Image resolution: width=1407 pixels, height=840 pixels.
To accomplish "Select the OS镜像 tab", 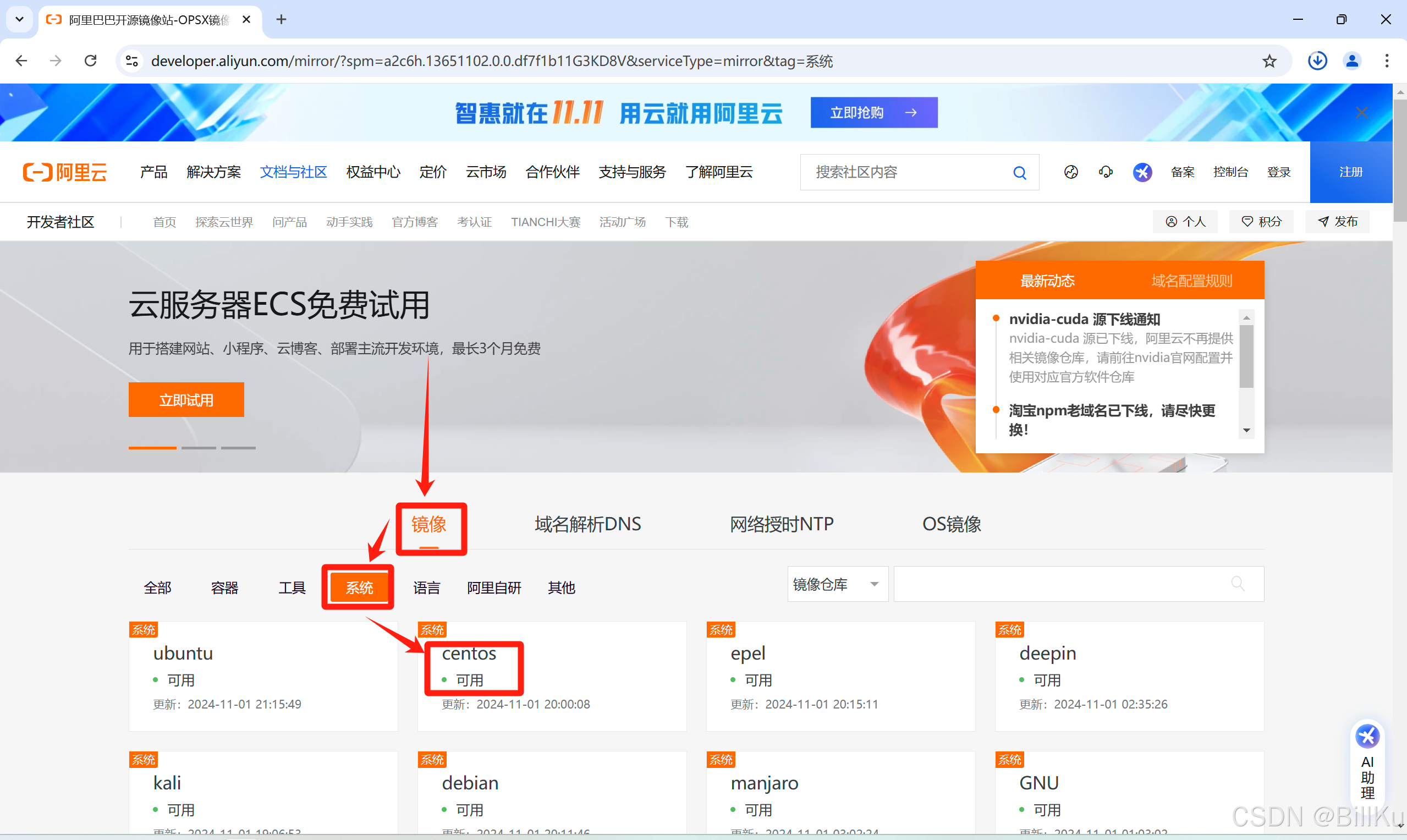I will 952,525.
